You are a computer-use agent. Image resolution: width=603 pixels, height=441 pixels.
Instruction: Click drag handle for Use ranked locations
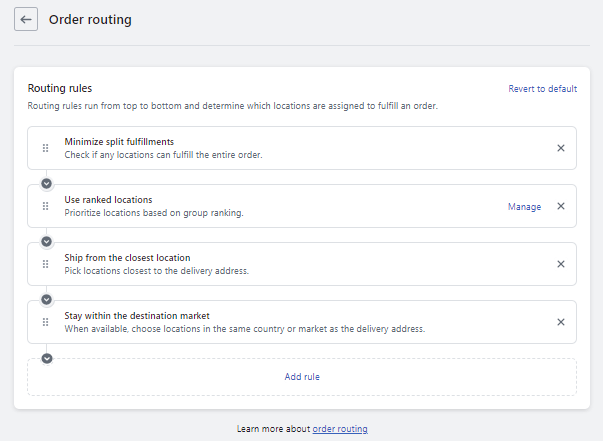45,207
